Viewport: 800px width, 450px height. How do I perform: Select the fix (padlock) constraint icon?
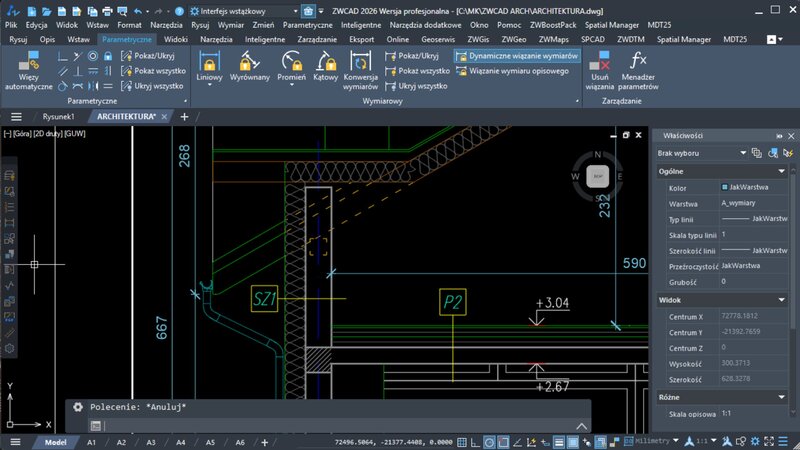(x=108, y=56)
